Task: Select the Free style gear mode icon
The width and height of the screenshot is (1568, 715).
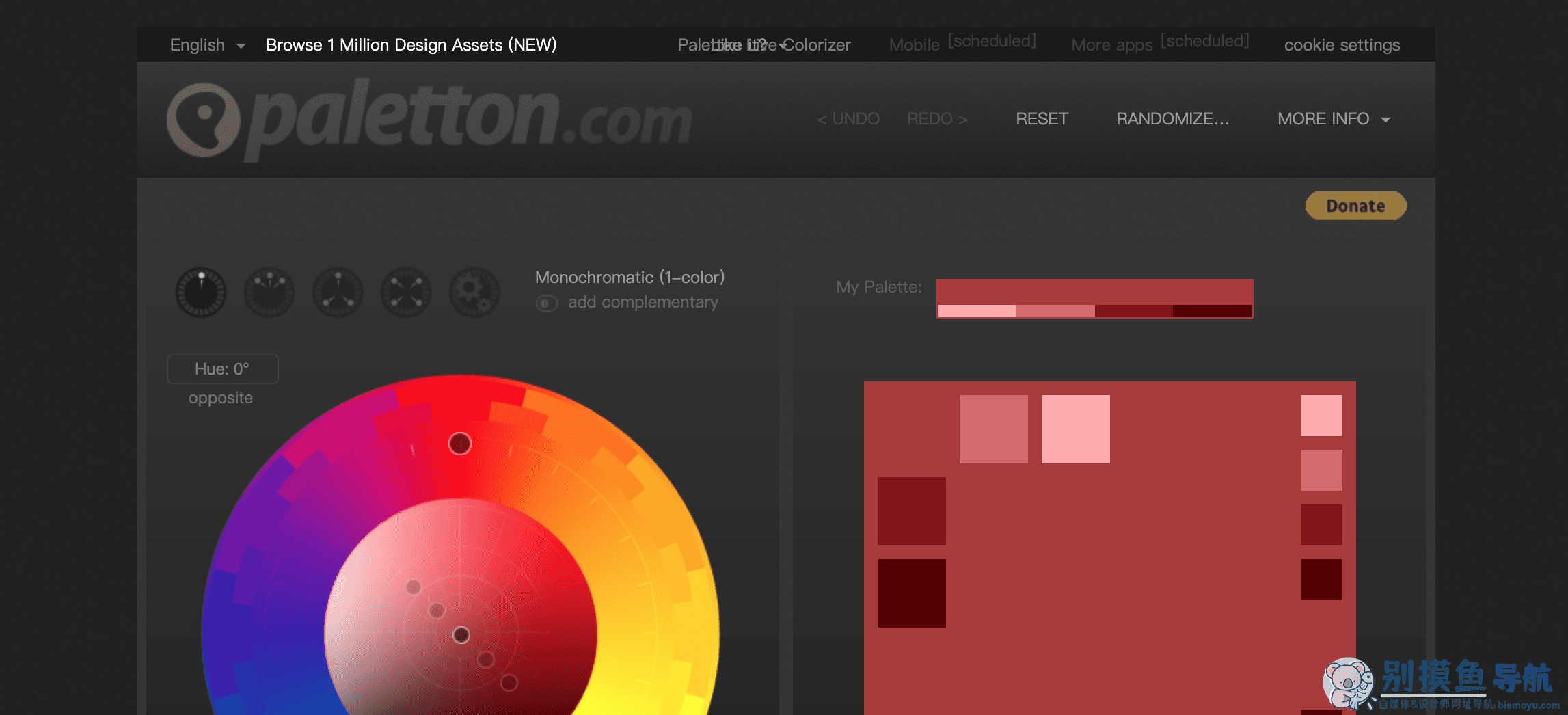Action: [474, 292]
